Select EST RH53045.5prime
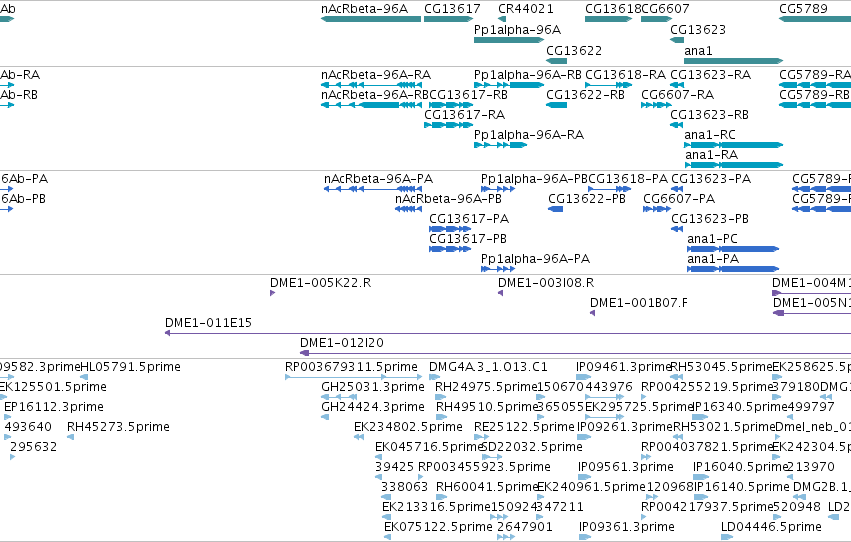 coord(677,377)
